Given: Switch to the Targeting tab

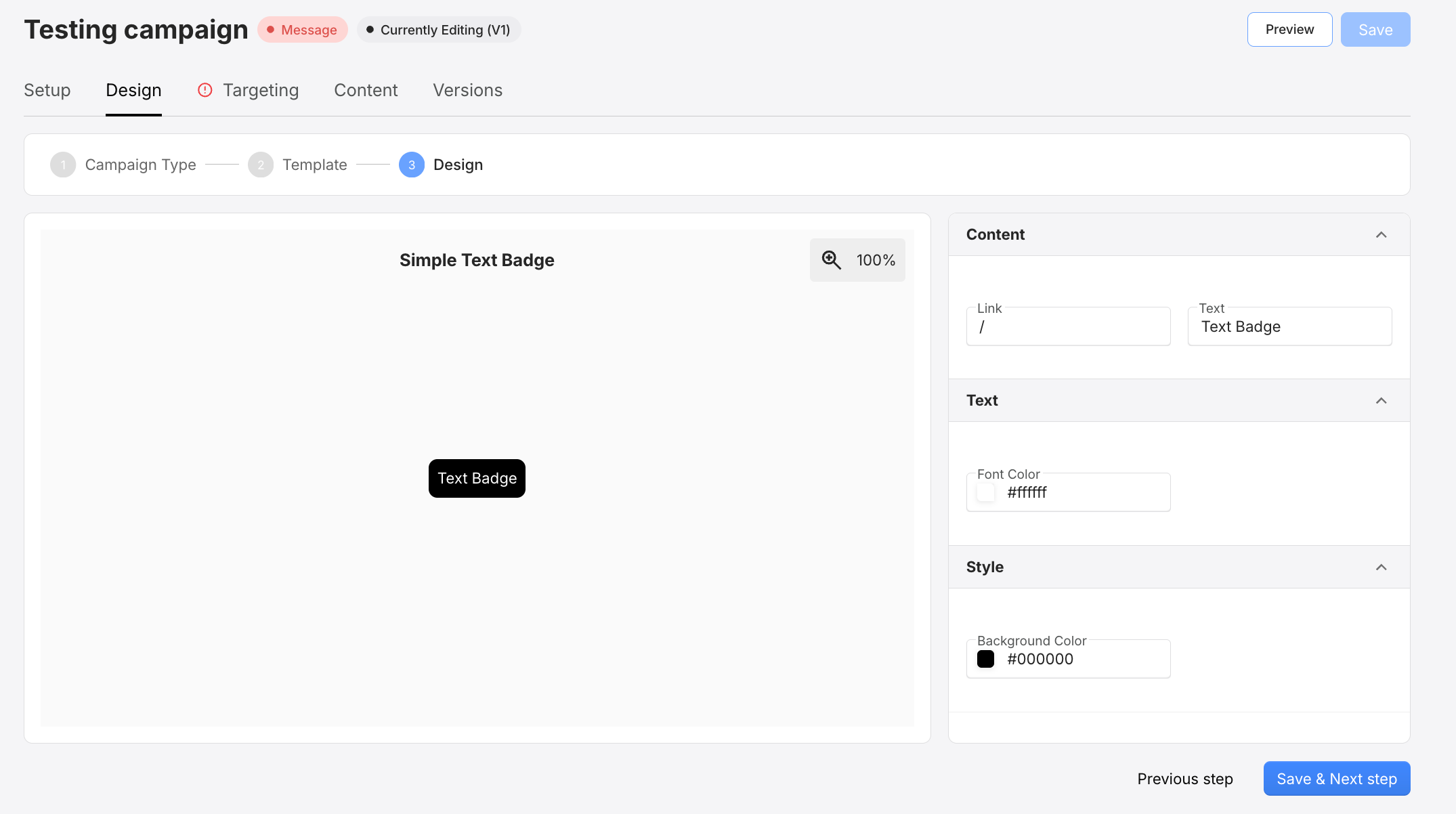Looking at the screenshot, I should coord(261,89).
